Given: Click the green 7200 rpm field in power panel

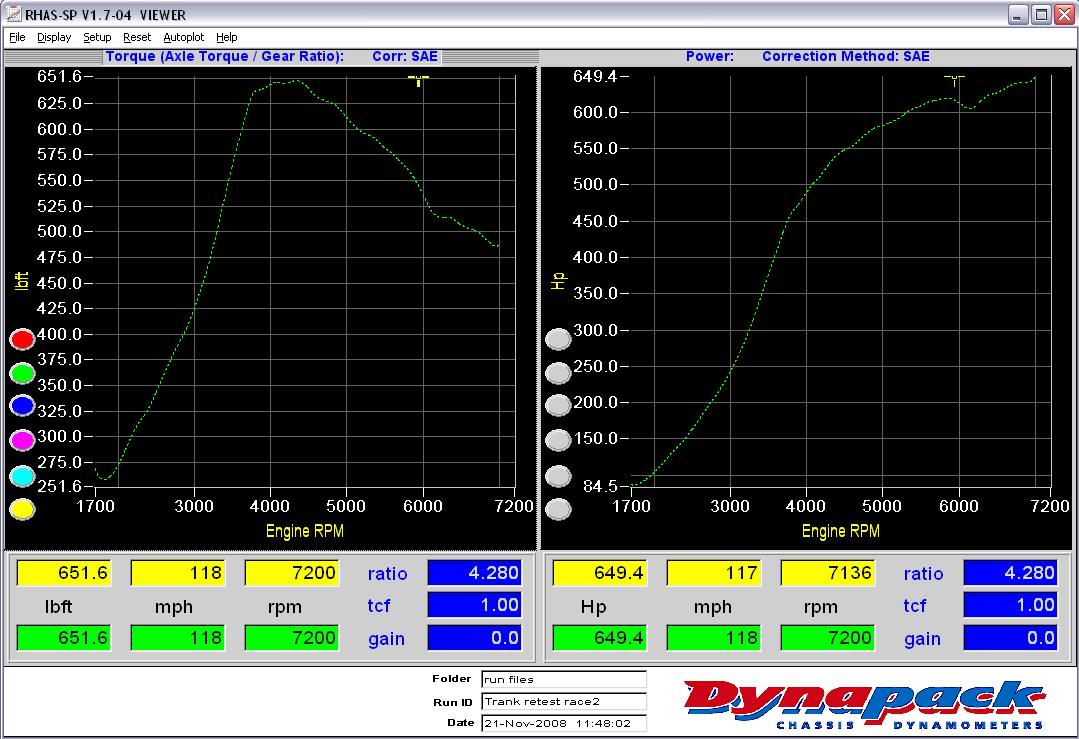Looking at the screenshot, I should [828, 638].
